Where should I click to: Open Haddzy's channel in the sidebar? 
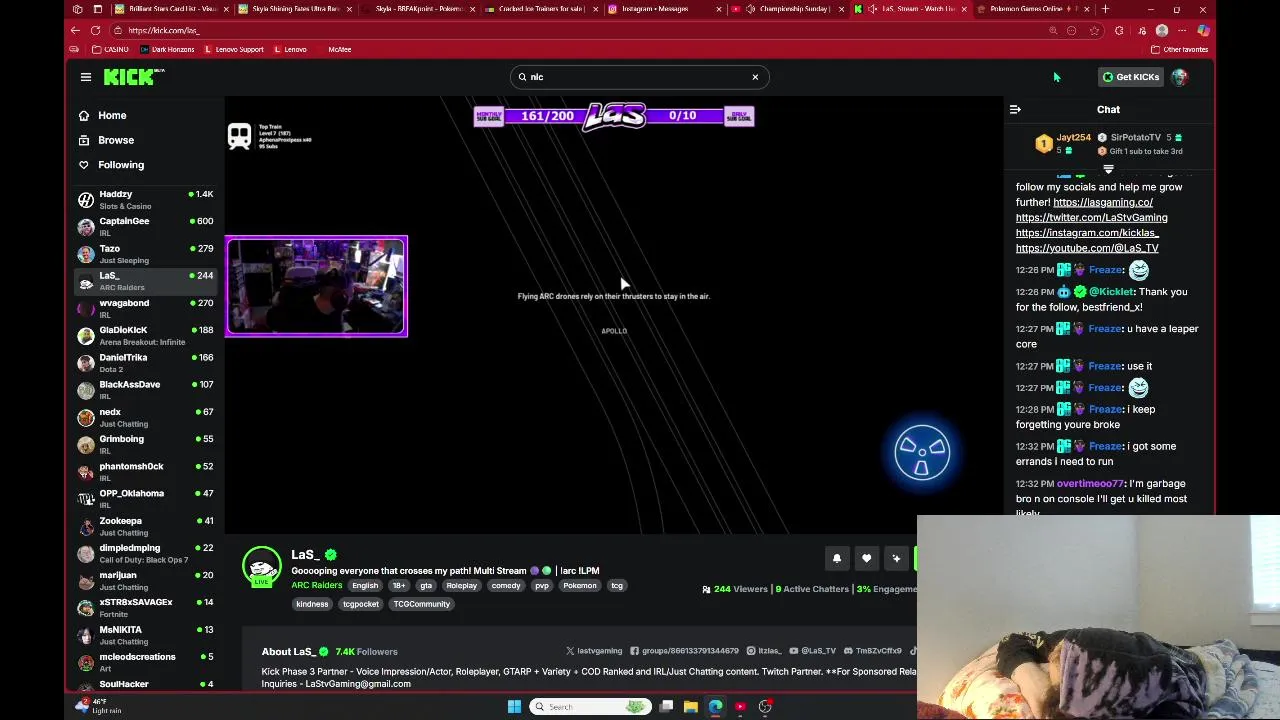coord(146,200)
